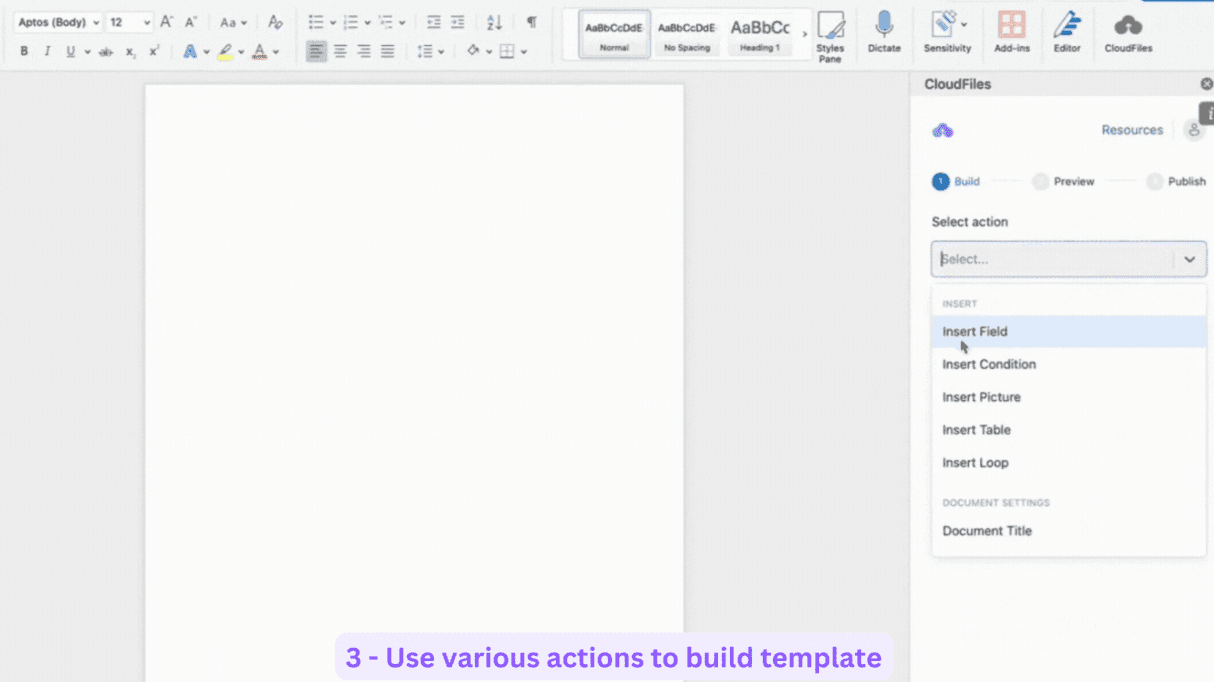Choose Insert Condition action
This screenshot has width=1214, height=682.
pos(1069,364)
